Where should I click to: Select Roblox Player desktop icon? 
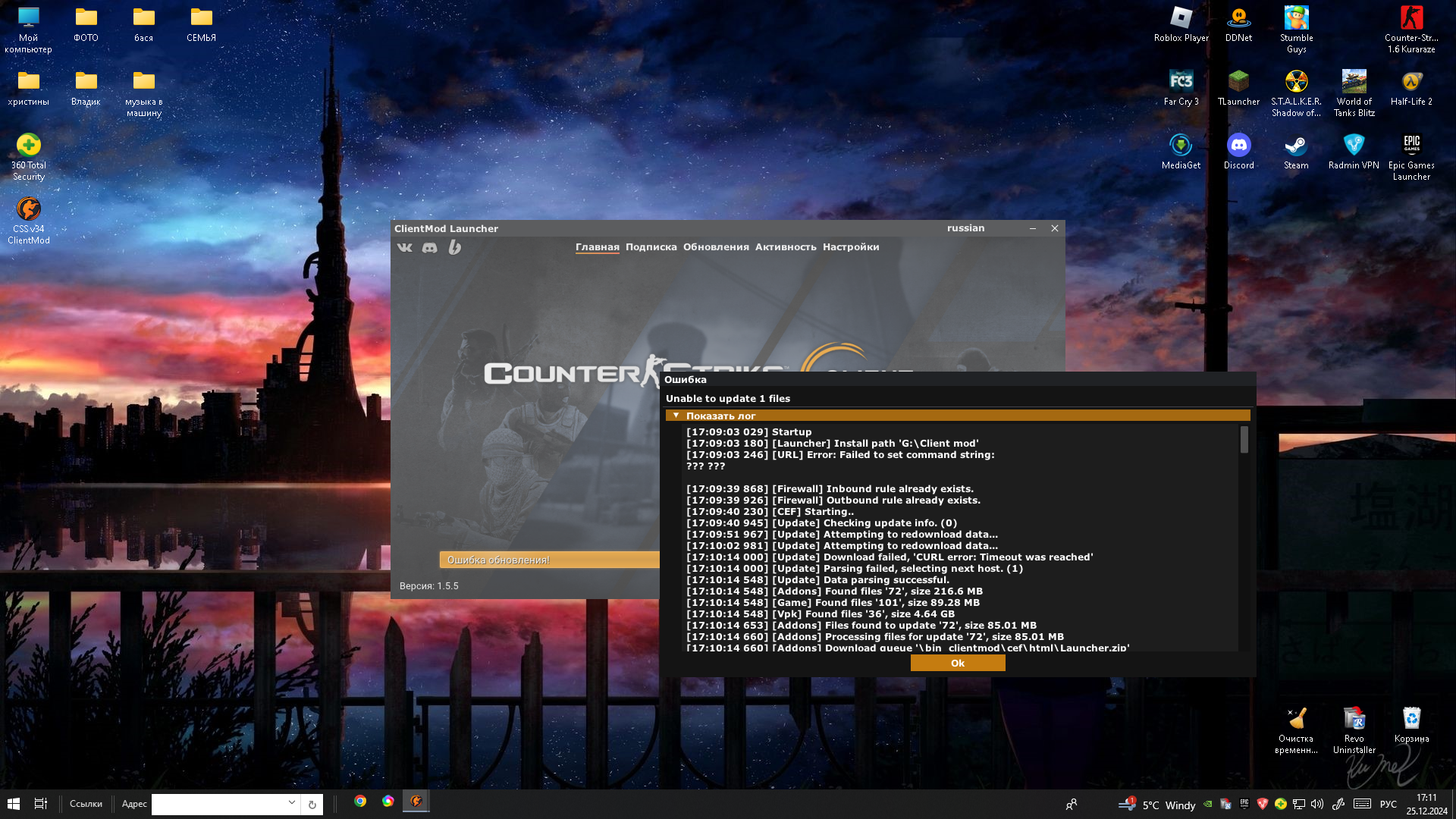pyautogui.click(x=1181, y=24)
